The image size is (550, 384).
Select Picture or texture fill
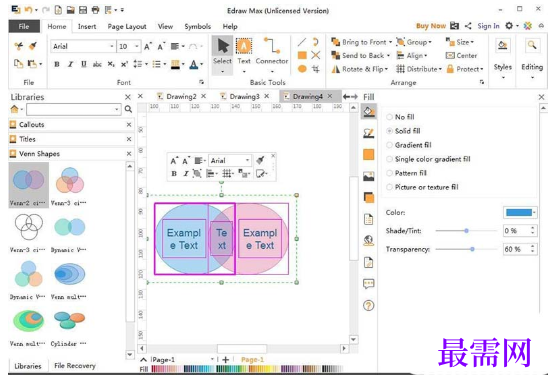(422, 187)
